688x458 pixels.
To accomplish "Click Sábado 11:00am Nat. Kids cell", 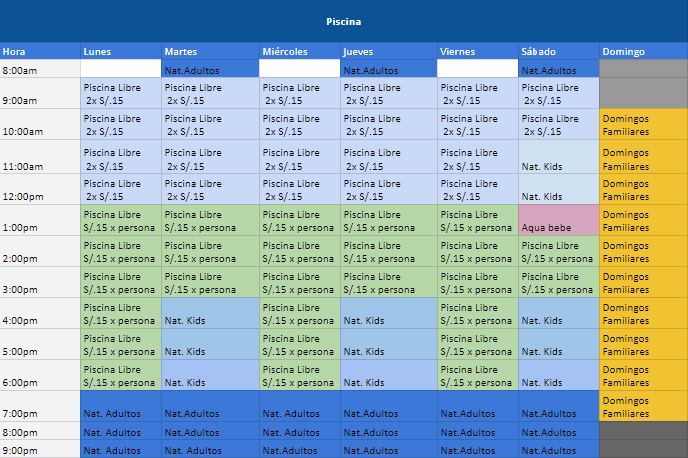I will [559, 157].
